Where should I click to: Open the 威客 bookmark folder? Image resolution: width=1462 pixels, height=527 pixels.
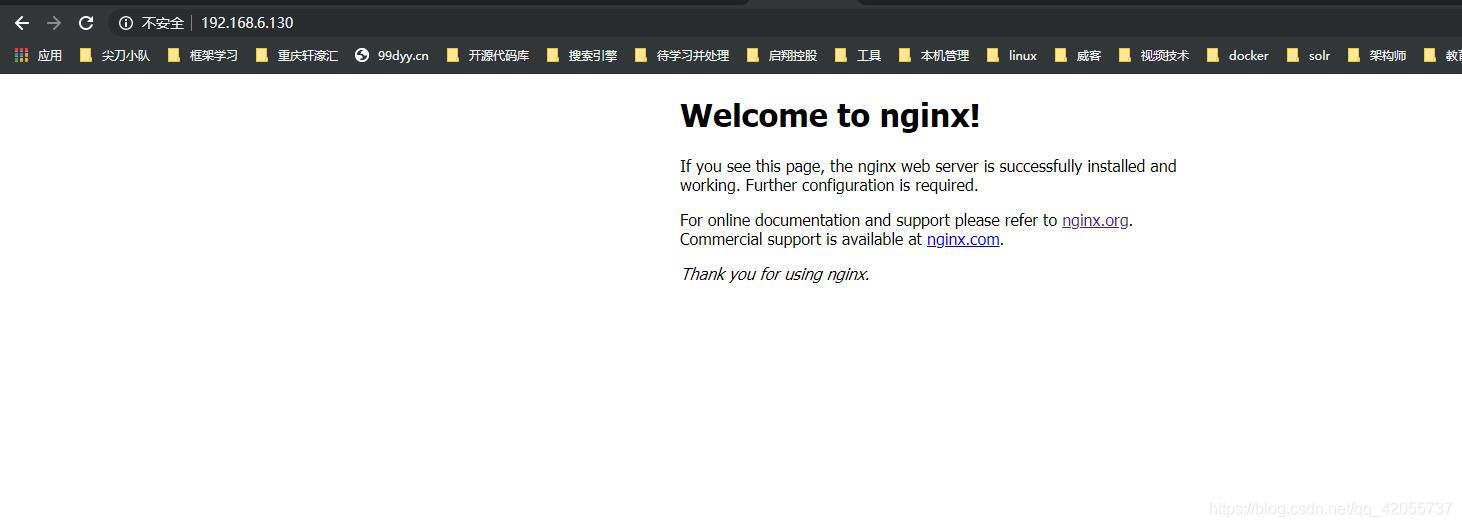pos(1078,56)
